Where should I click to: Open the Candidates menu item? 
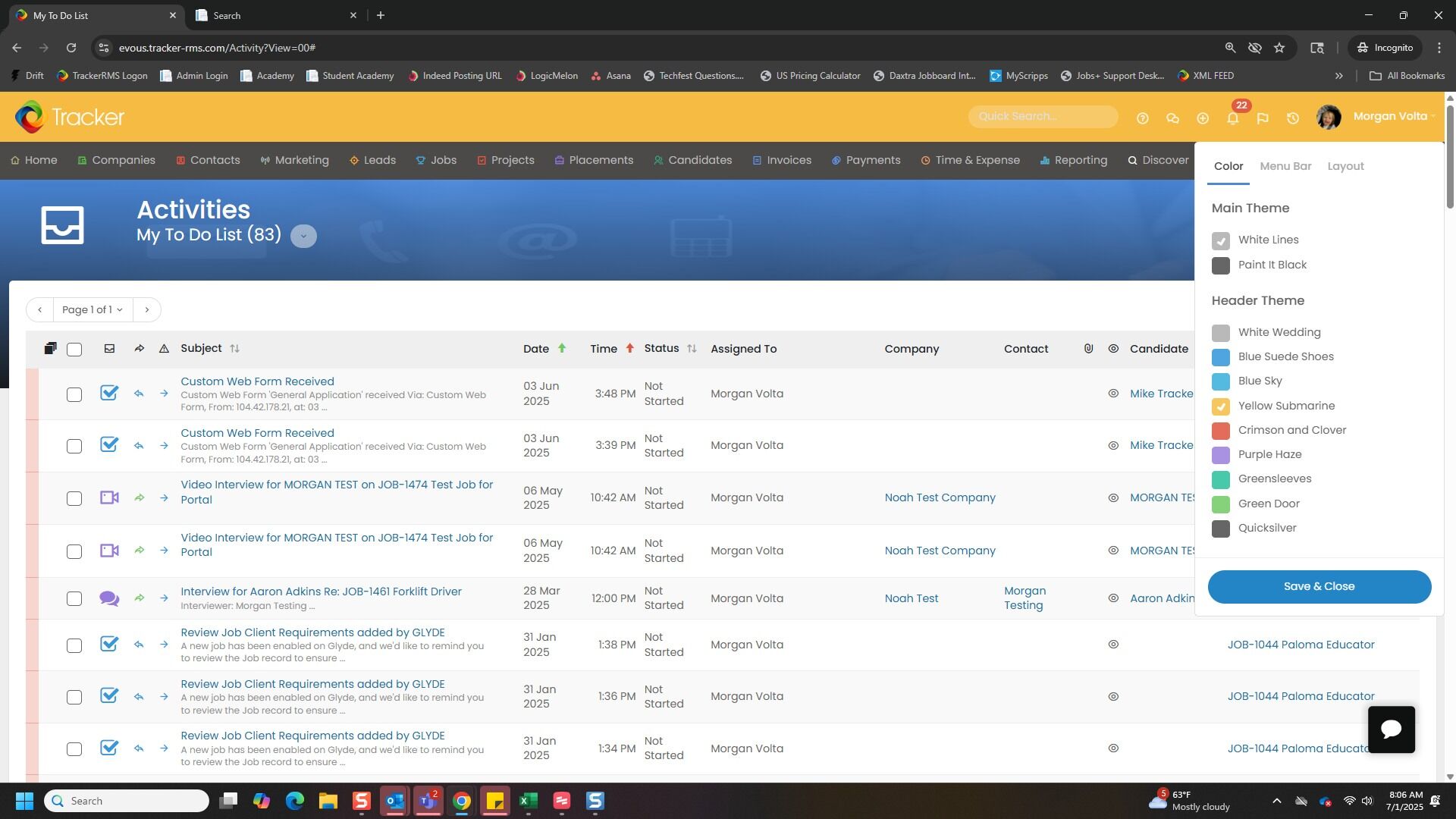click(692, 160)
